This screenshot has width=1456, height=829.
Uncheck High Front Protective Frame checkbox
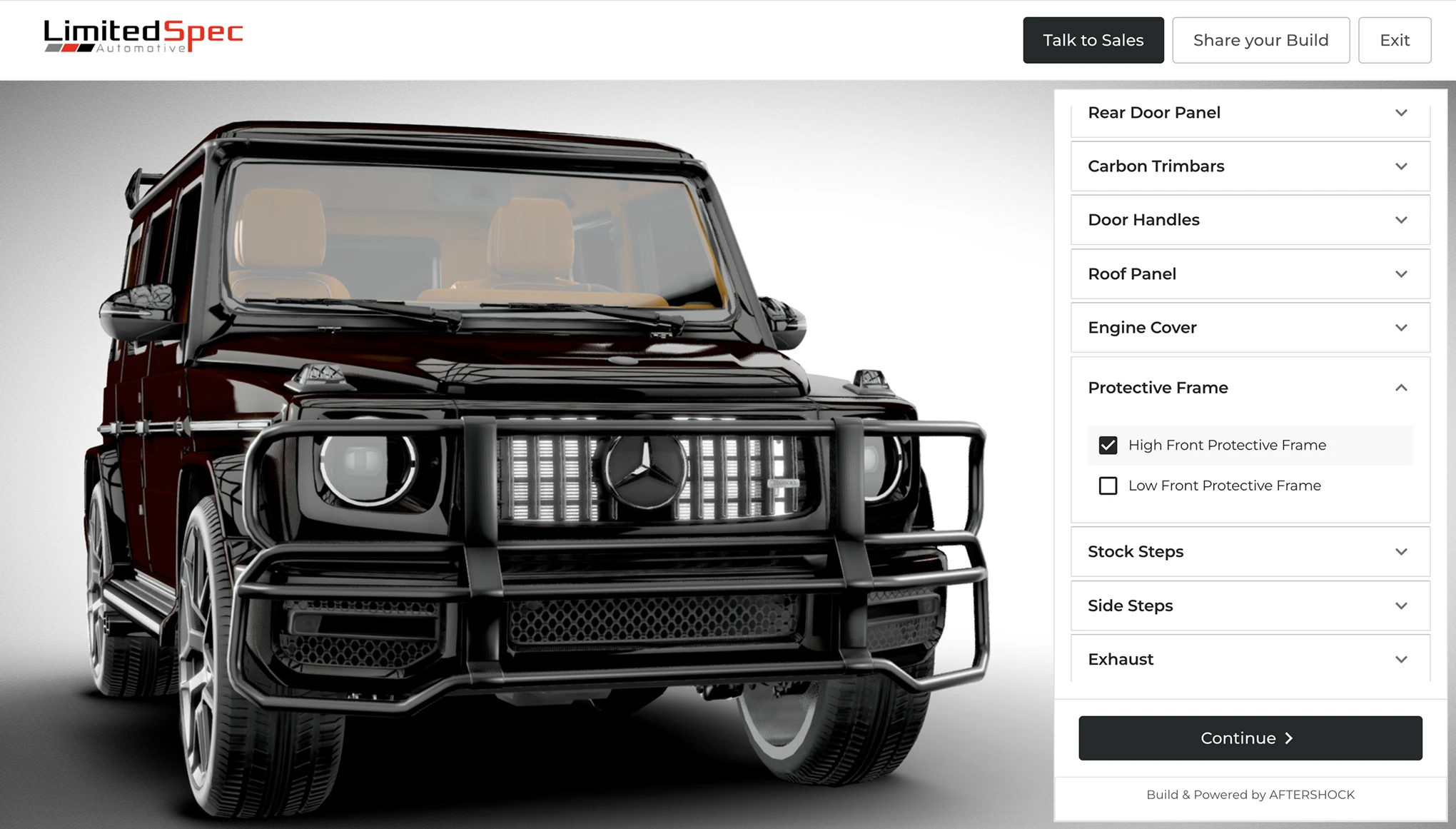pyautogui.click(x=1108, y=446)
